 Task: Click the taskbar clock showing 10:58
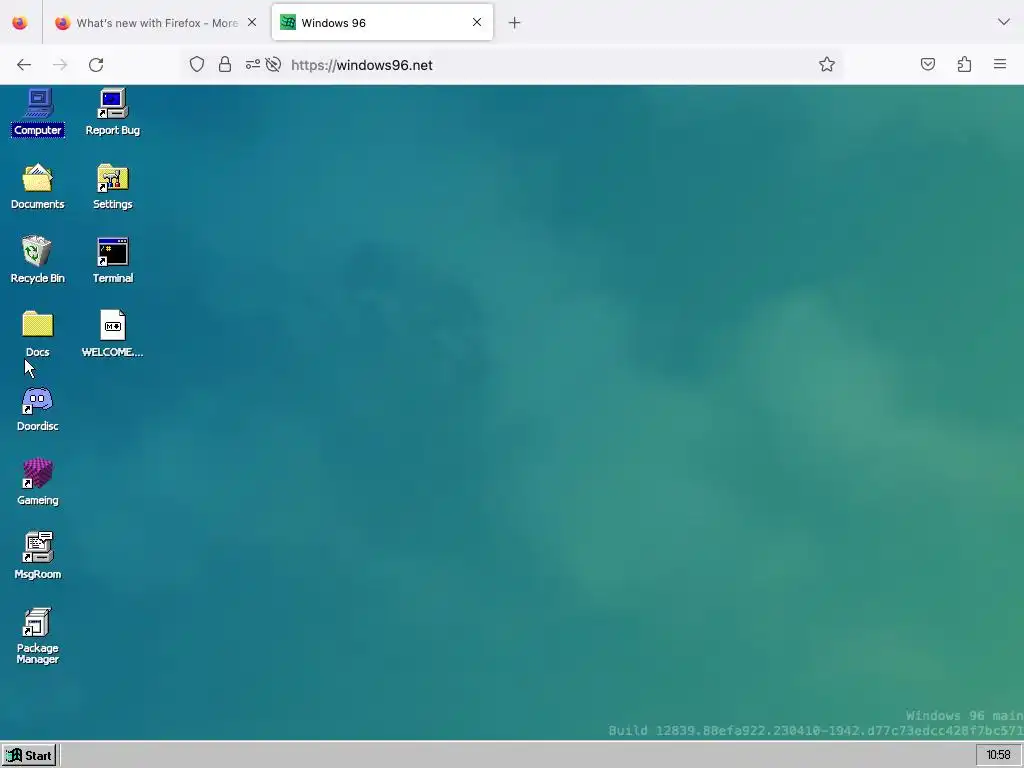[998, 755]
